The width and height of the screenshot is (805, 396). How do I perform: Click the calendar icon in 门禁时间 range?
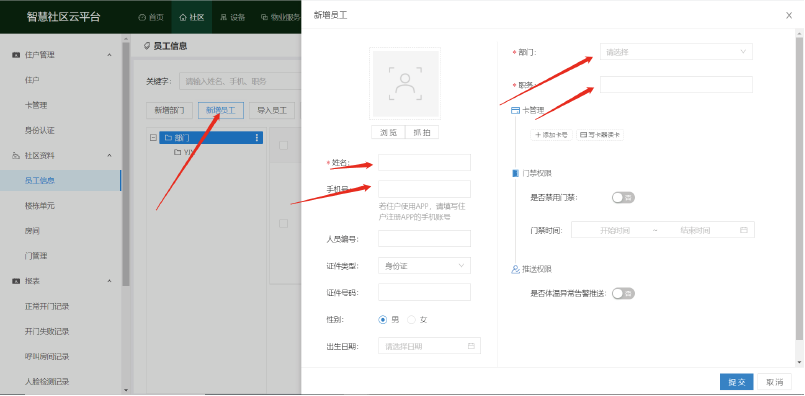click(743, 230)
